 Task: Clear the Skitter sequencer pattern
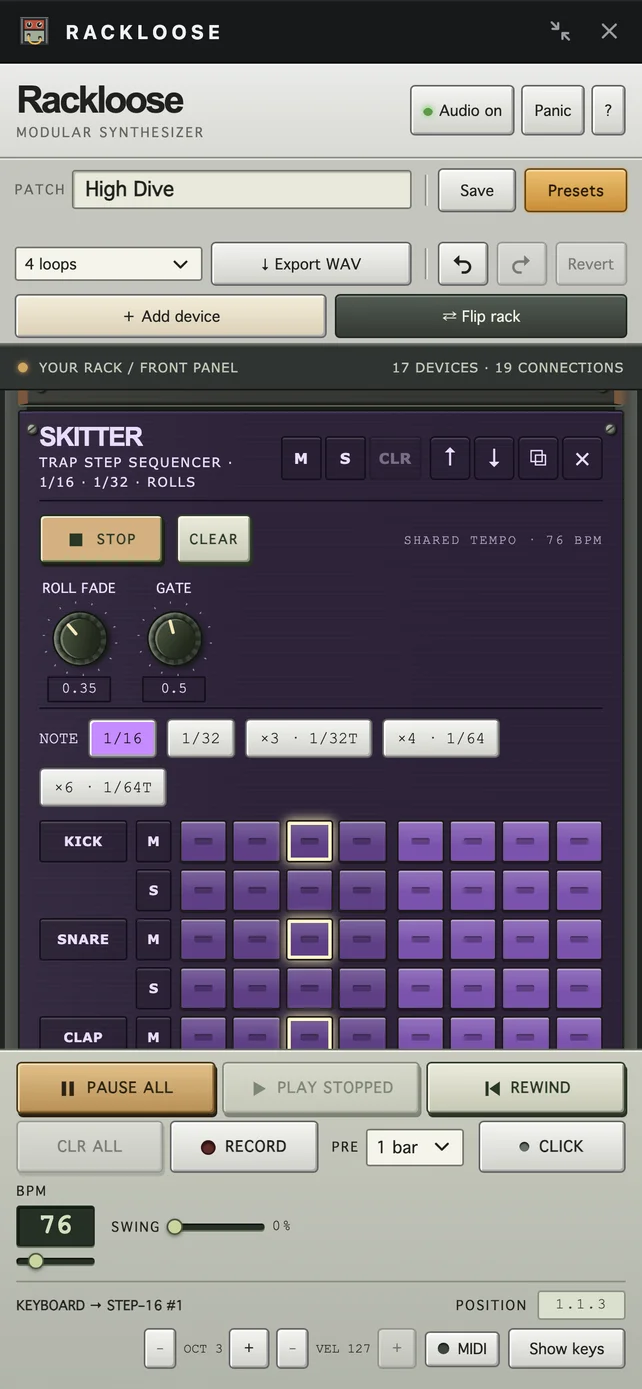click(214, 539)
